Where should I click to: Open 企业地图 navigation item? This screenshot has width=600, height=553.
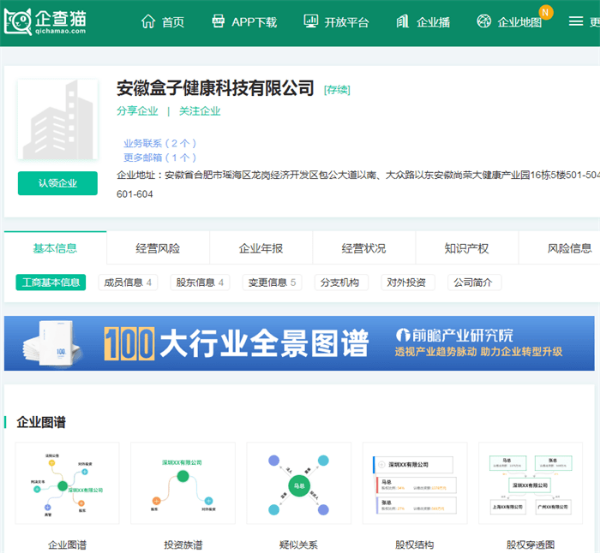[x=519, y=22]
